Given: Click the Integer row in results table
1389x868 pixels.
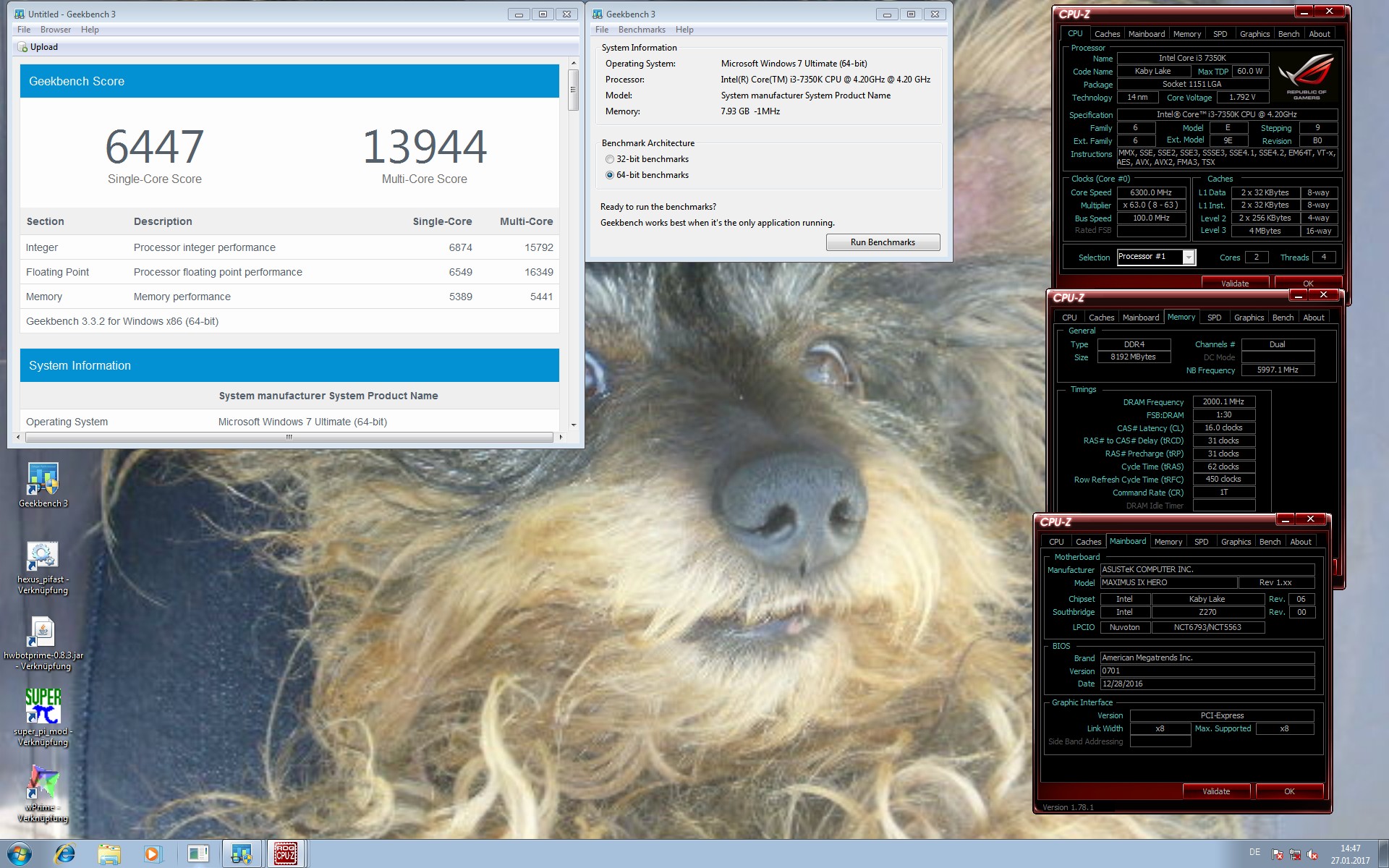Looking at the screenshot, I should pos(289,247).
